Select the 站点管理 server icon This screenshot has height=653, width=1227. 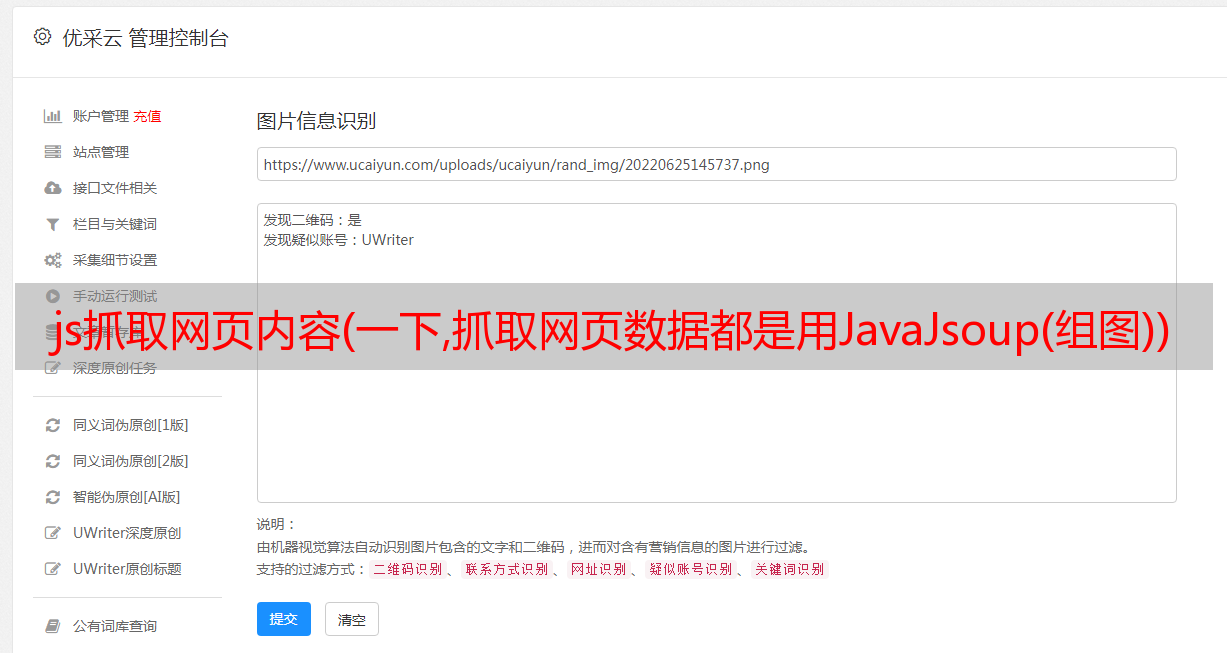click(53, 152)
